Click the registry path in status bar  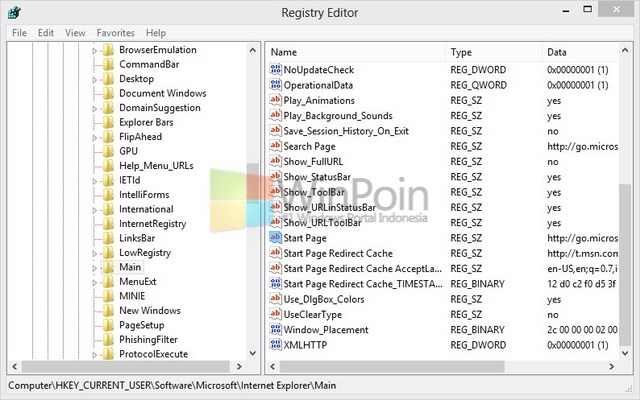[x=172, y=385]
